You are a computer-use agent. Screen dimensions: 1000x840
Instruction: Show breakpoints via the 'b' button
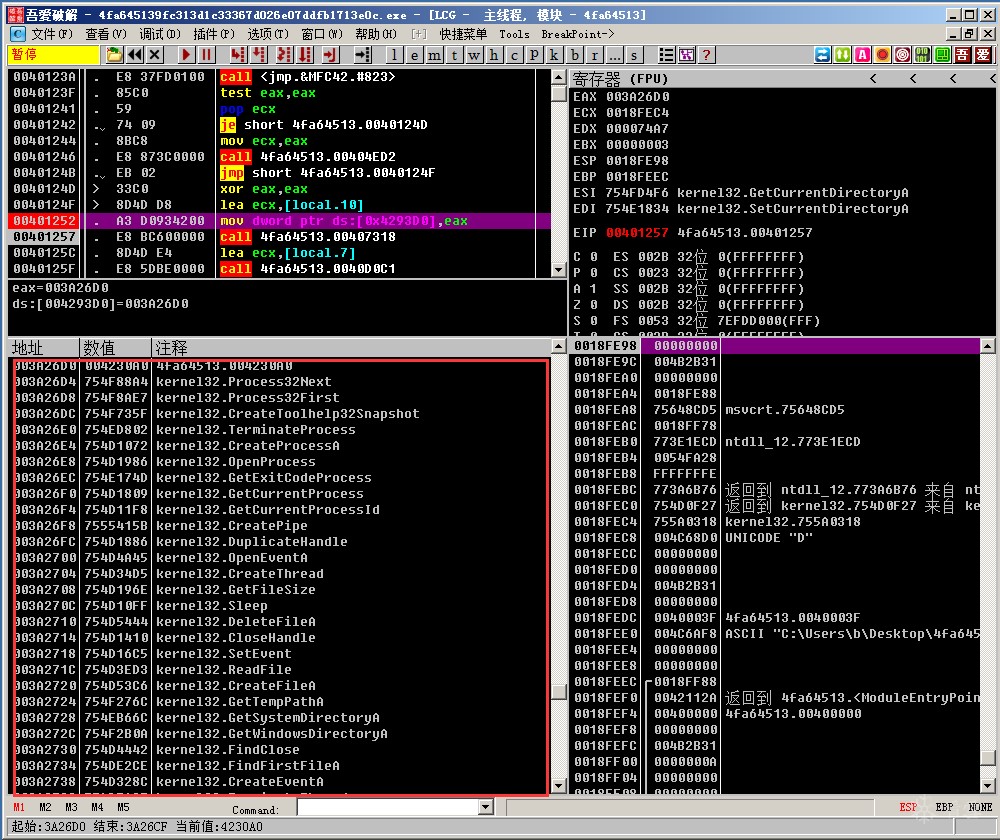575,55
